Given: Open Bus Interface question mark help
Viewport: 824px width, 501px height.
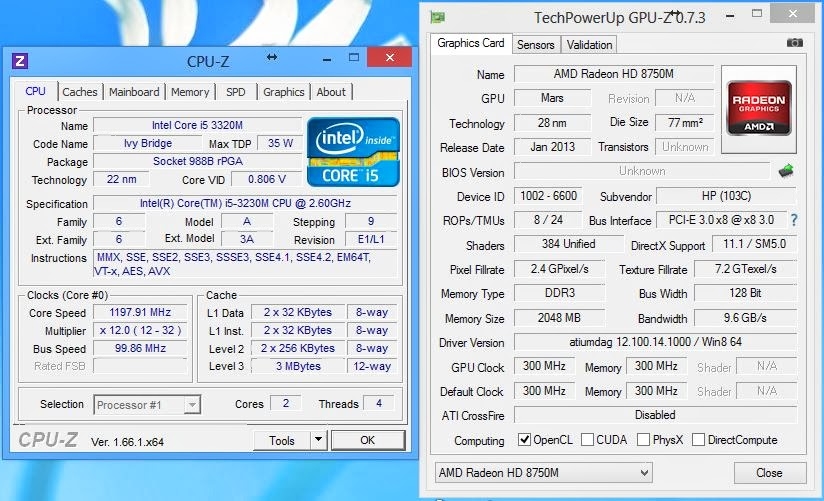Looking at the screenshot, I should [794, 220].
